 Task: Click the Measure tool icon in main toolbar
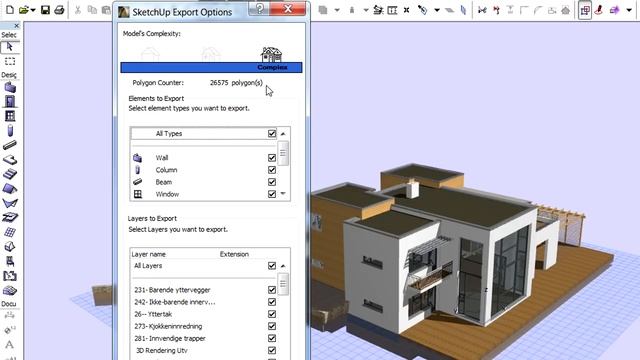tap(422, 10)
